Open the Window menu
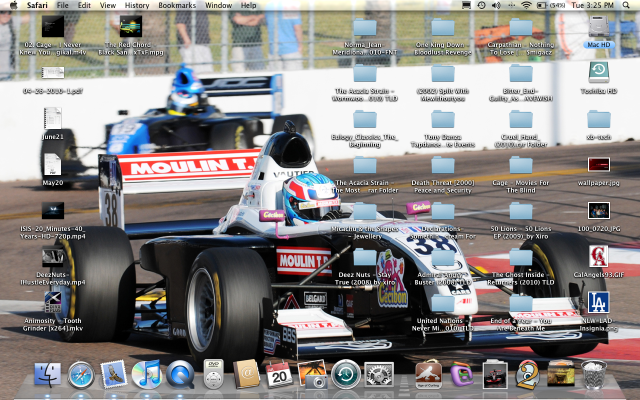 218,5
